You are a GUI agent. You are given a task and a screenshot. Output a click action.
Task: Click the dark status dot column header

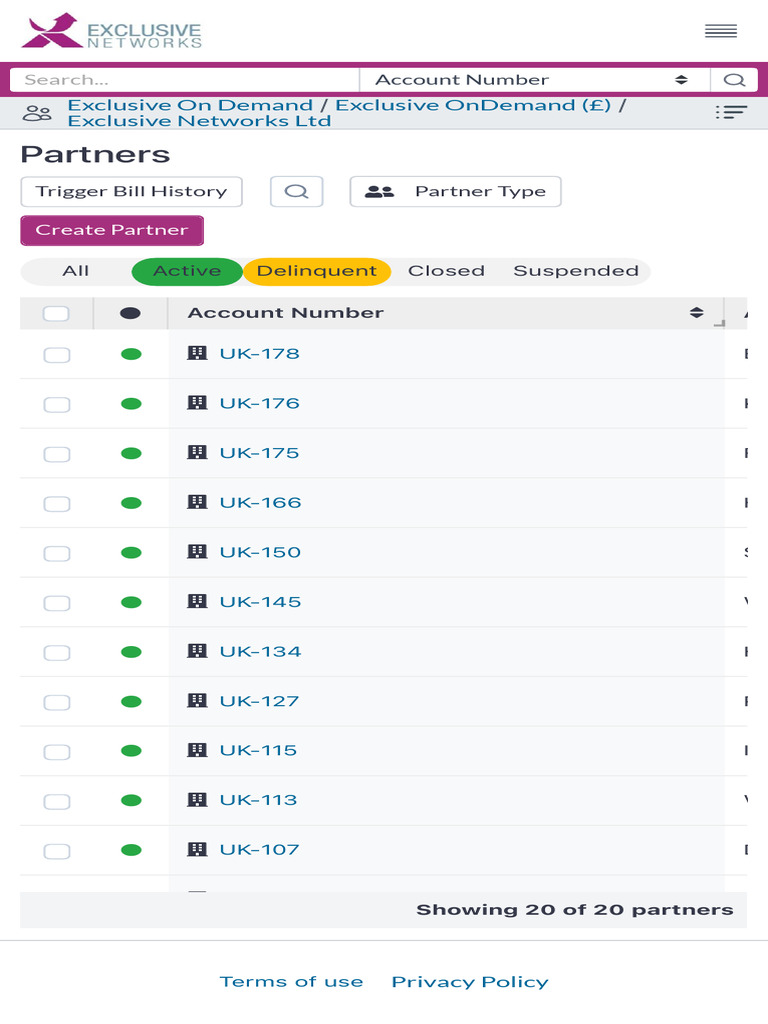pyautogui.click(x=131, y=313)
